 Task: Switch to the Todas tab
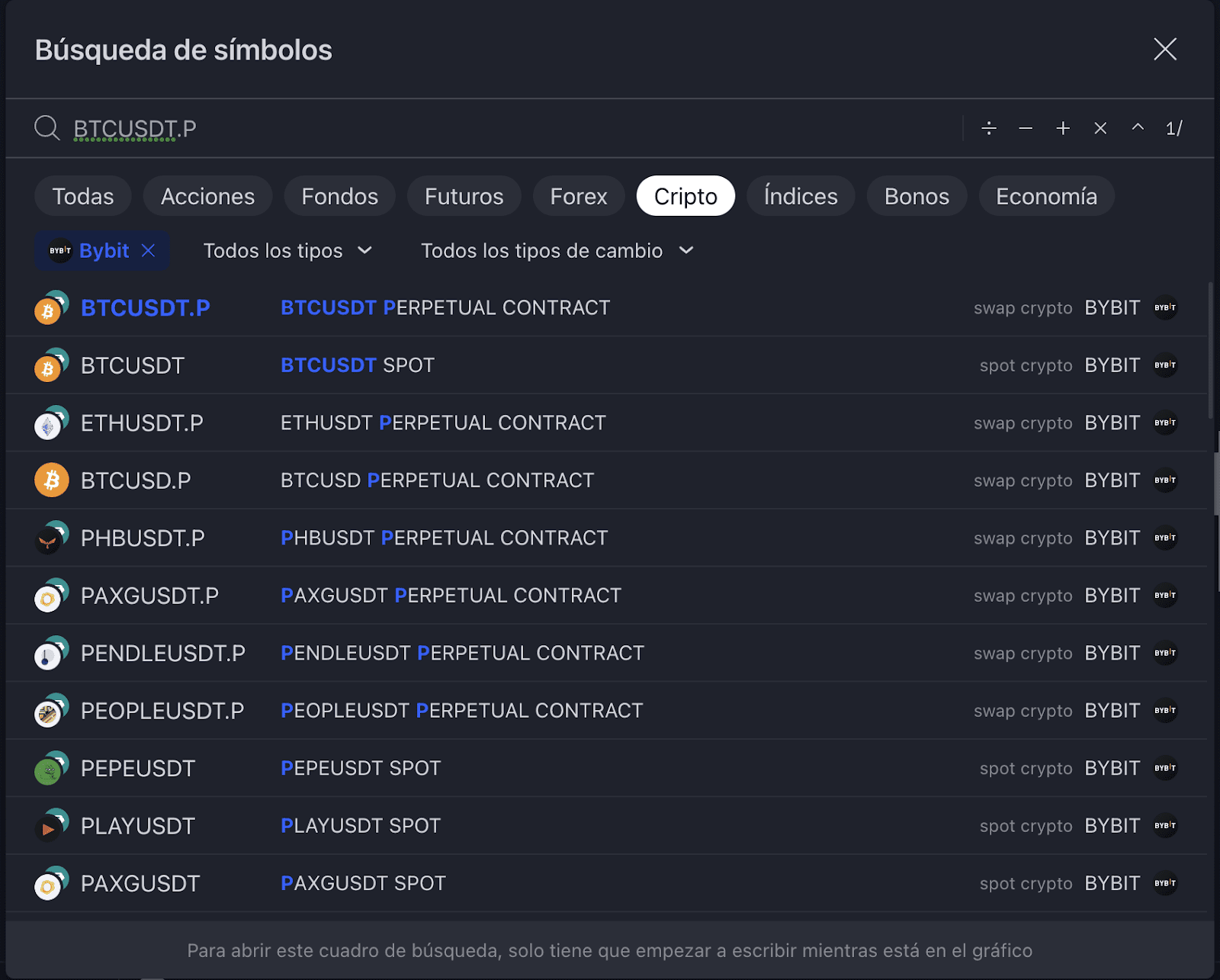pyautogui.click(x=83, y=196)
